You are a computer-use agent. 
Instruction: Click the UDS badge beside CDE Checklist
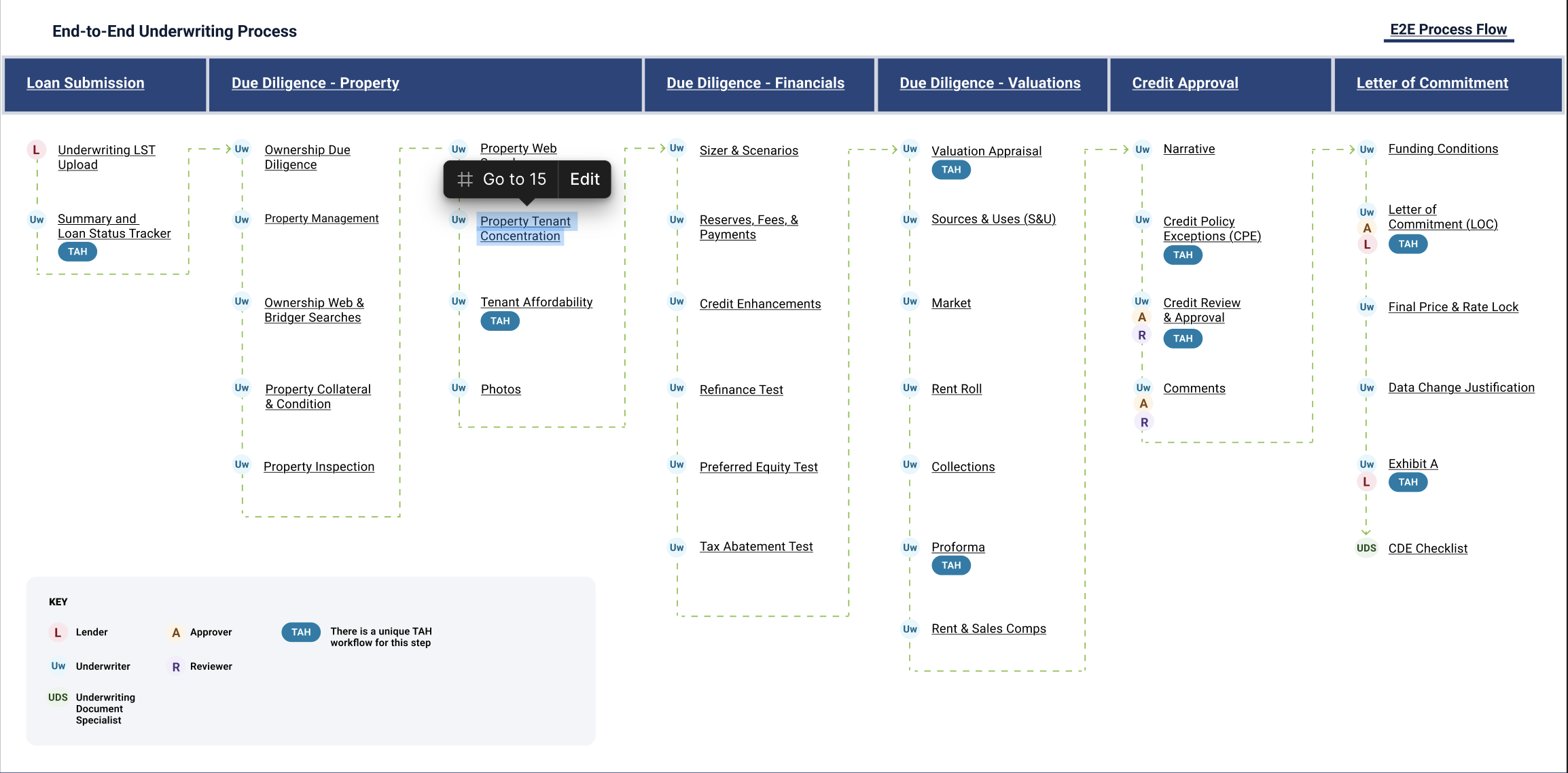1366,548
